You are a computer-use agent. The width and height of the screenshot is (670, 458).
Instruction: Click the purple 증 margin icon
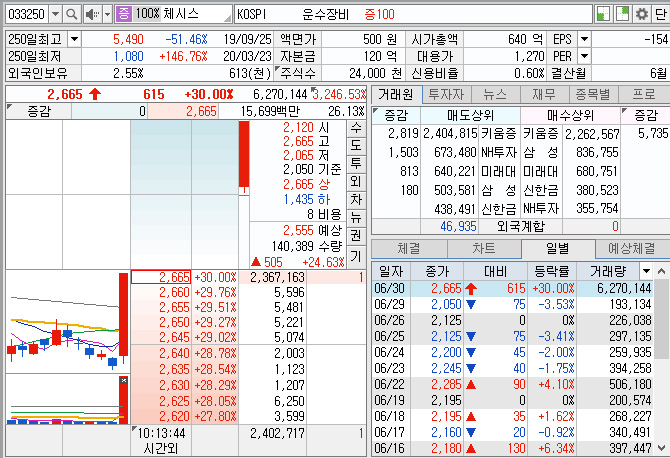pos(123,14)
